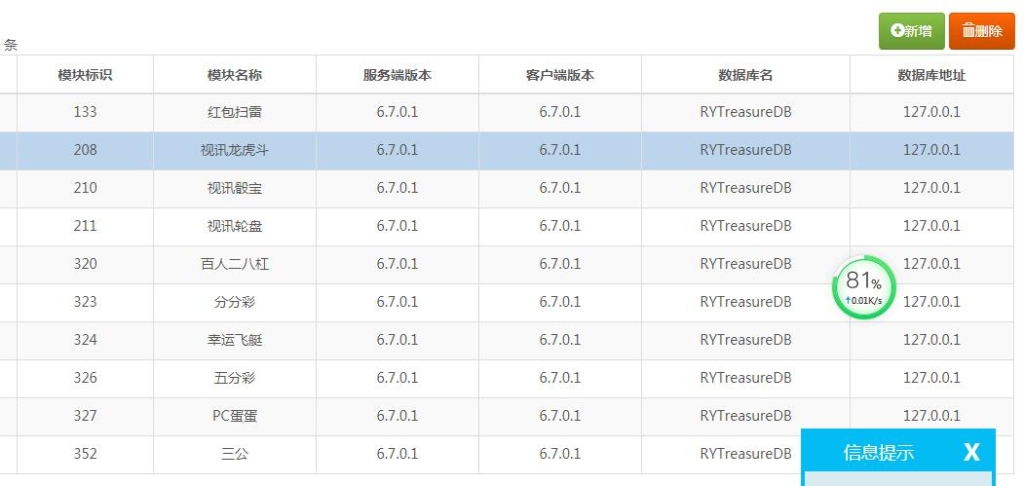
Task: Click the 数据库地址 column header
Action: 931,75
